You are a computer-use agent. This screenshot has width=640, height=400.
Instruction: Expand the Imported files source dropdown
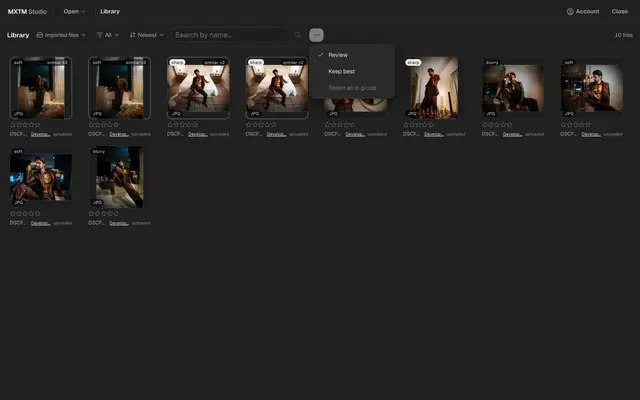pyautogui.click(x=62, y=35)
